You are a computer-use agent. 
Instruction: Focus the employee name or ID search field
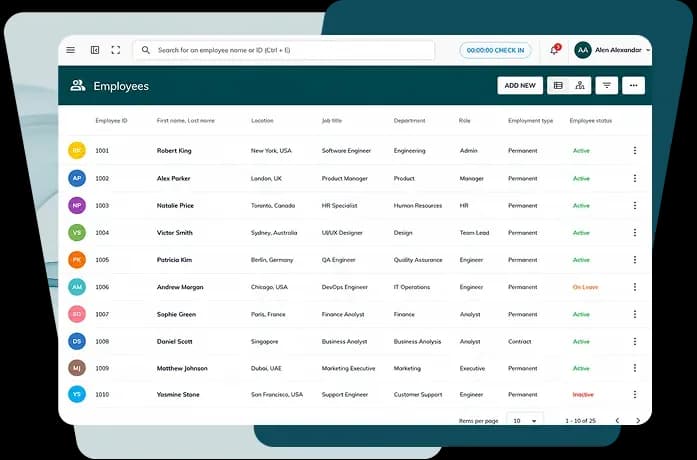tap(284, 50)
